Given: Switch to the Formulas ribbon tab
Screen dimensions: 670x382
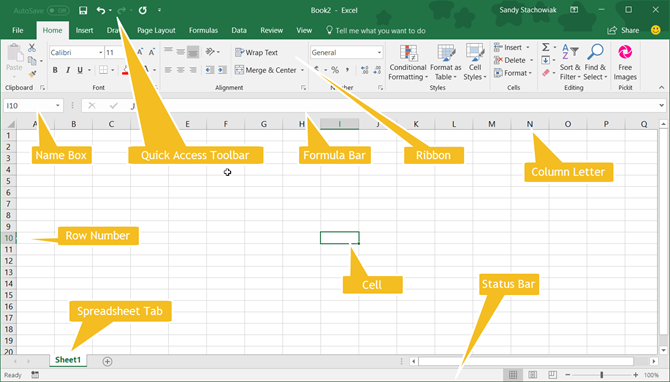Looking at the screenshot, I should [x=203, y=30].
